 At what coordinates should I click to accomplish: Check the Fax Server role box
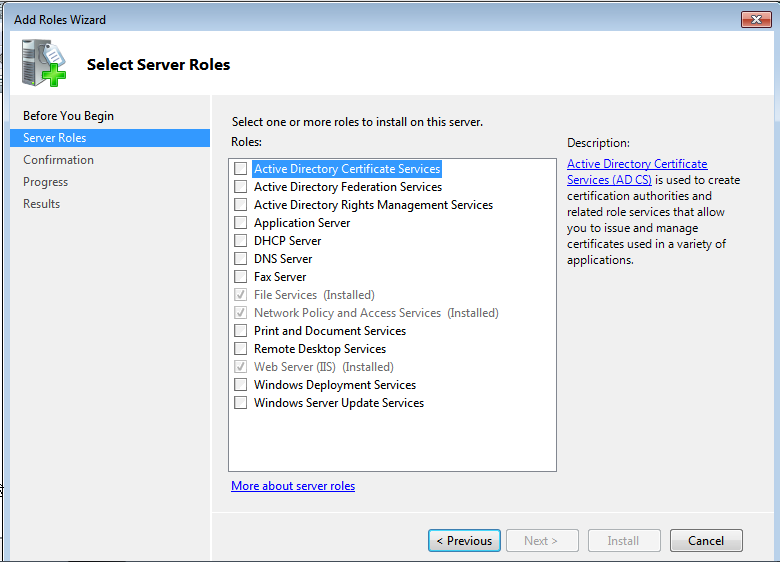pos(241,277)
